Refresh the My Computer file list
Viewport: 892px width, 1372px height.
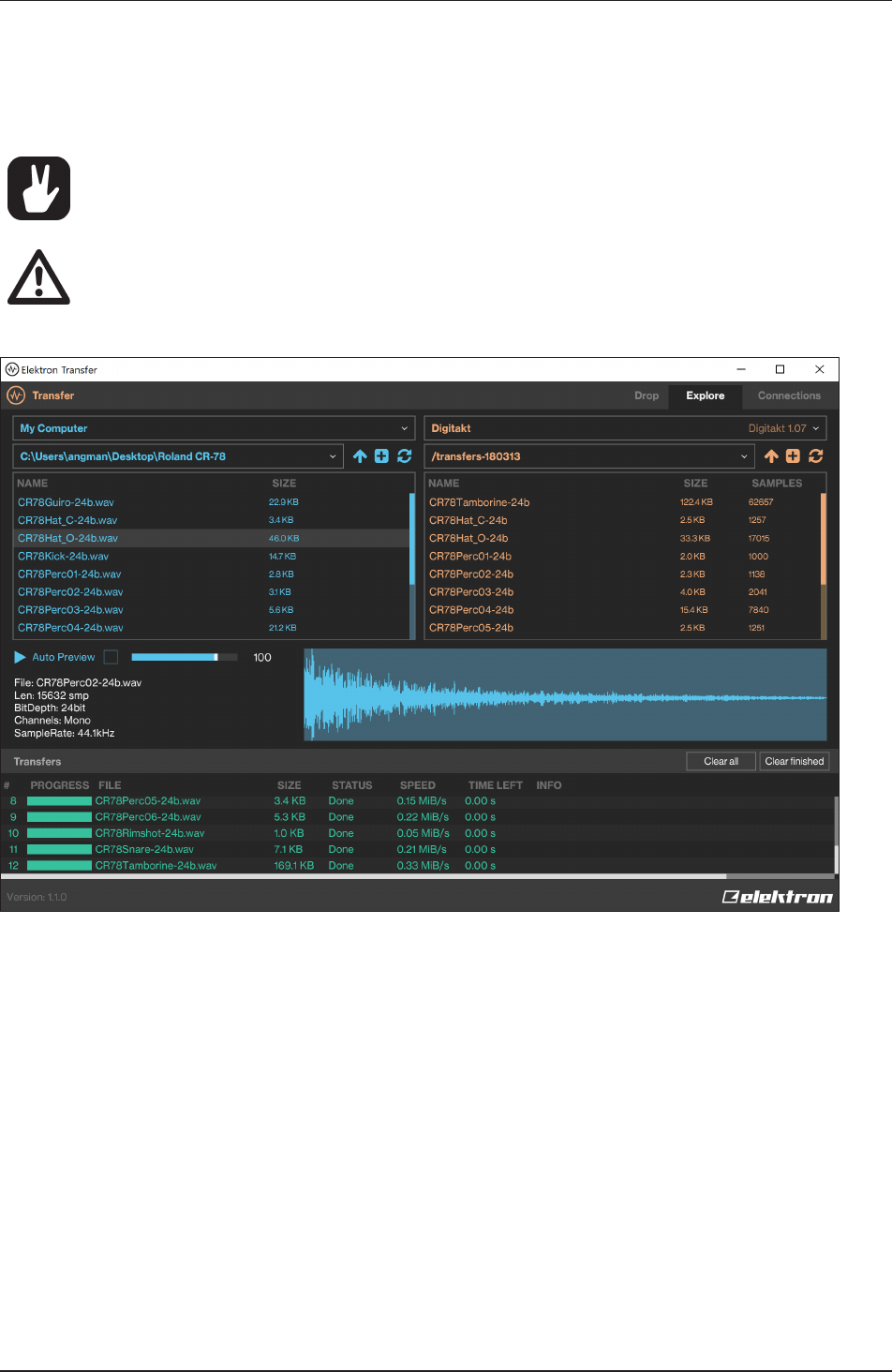pyautogui.click(x=404, y=456)
